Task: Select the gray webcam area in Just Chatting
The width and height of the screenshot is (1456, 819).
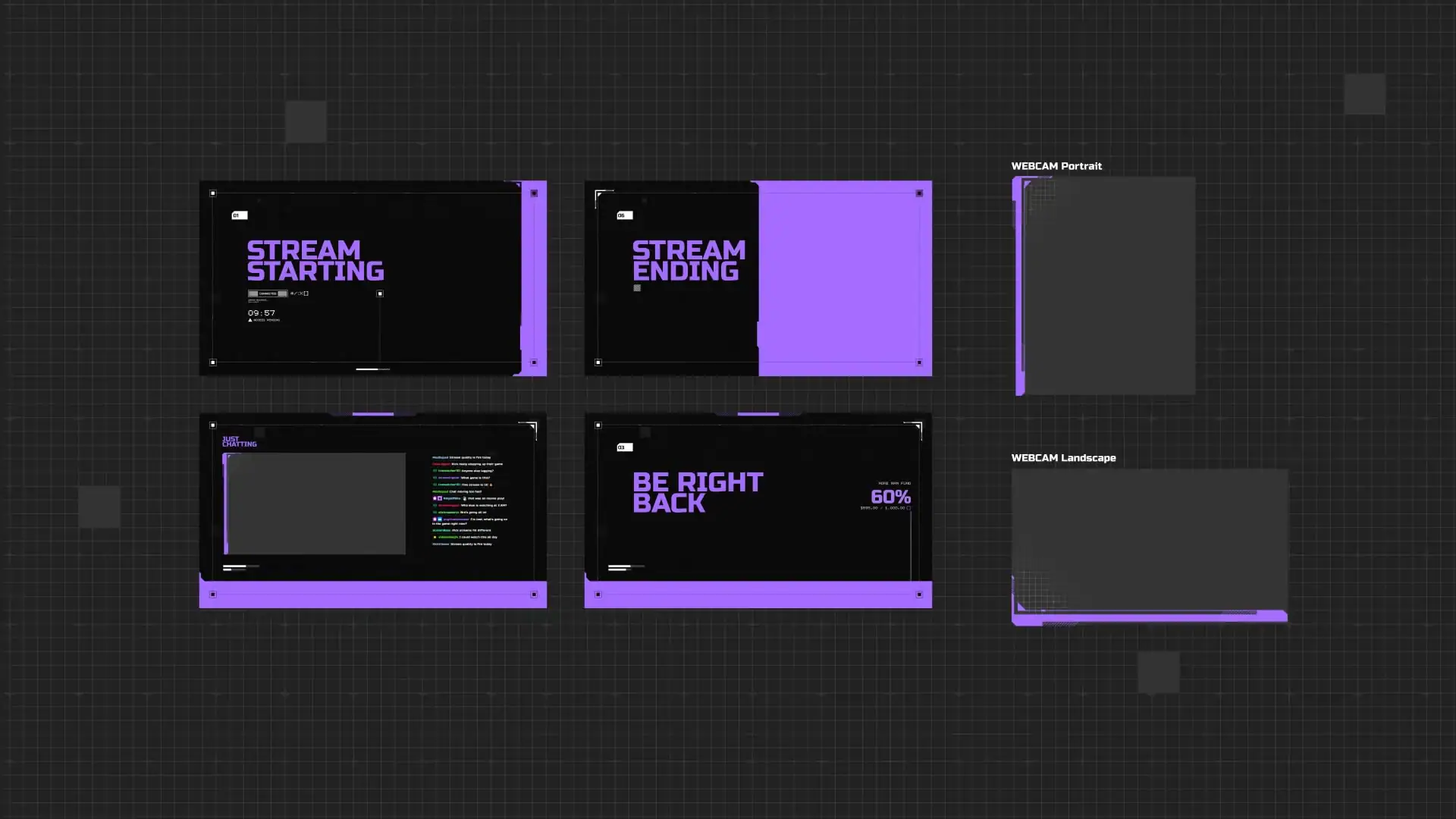Action: click(316, 504)
